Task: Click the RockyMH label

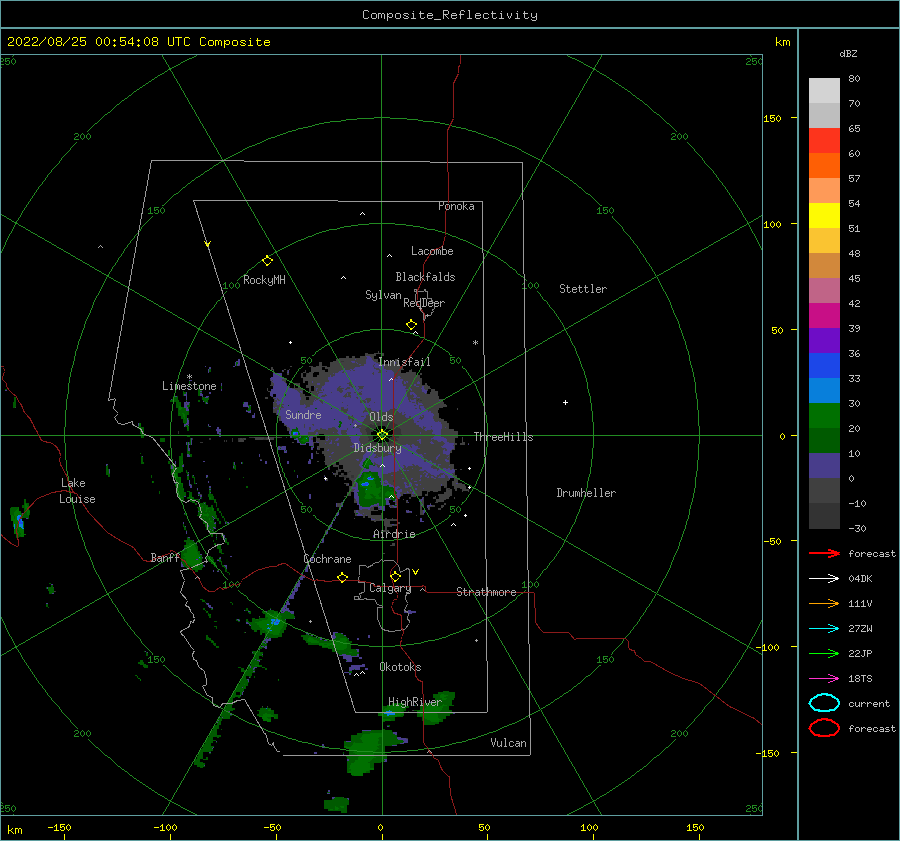Action: 264,280
